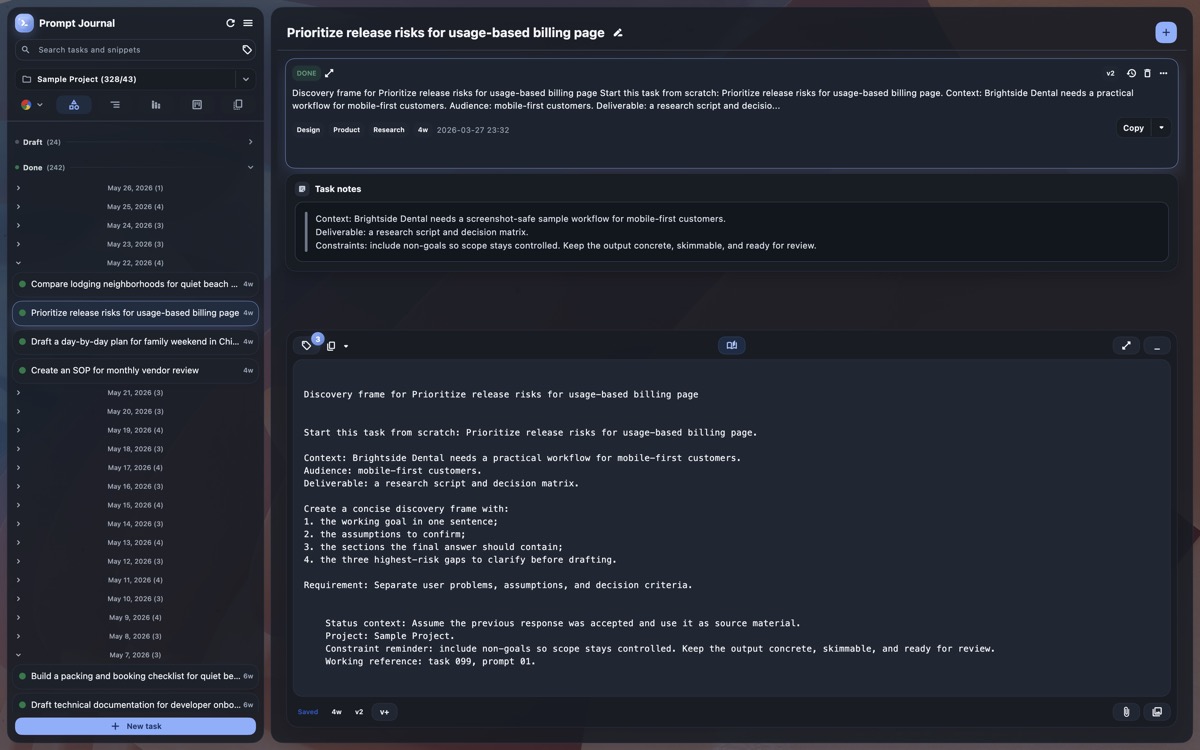This screenshot has width=1200, height=750.
Task: Toggle the grouped shapes view button
Action: [74, 105]
